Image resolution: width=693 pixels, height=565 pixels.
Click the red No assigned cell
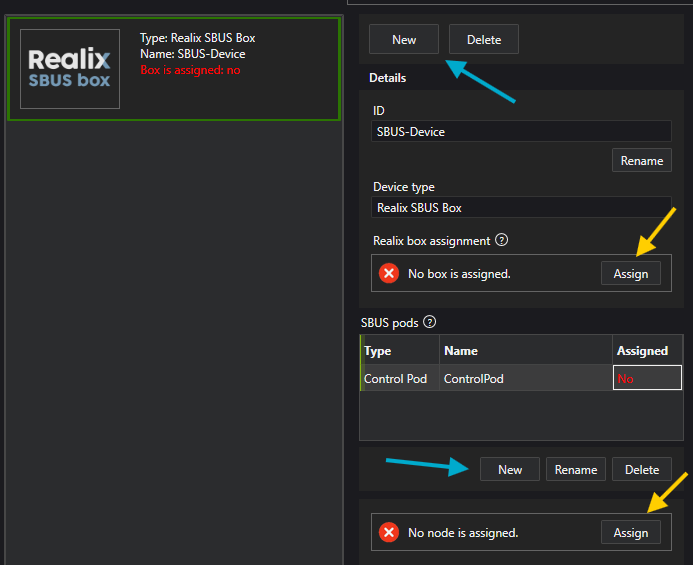click(x=647, y=378)
